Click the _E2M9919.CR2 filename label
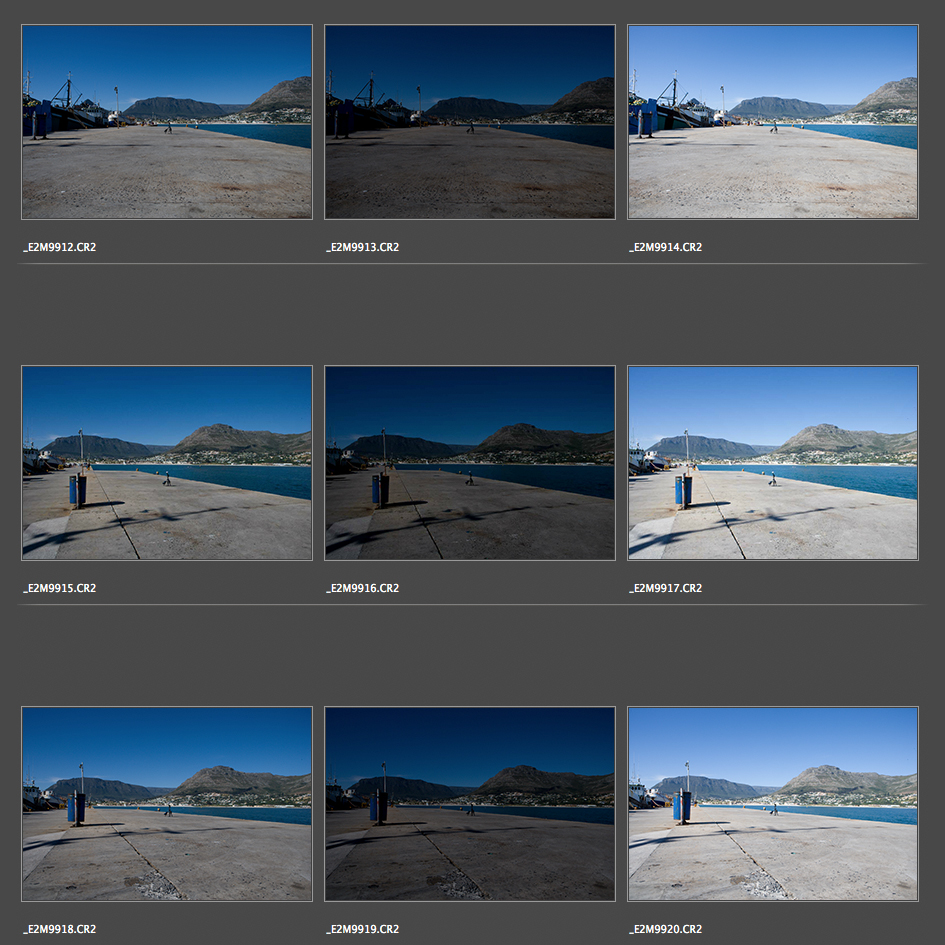Screen dimensions: 945x945 (363, 929)
